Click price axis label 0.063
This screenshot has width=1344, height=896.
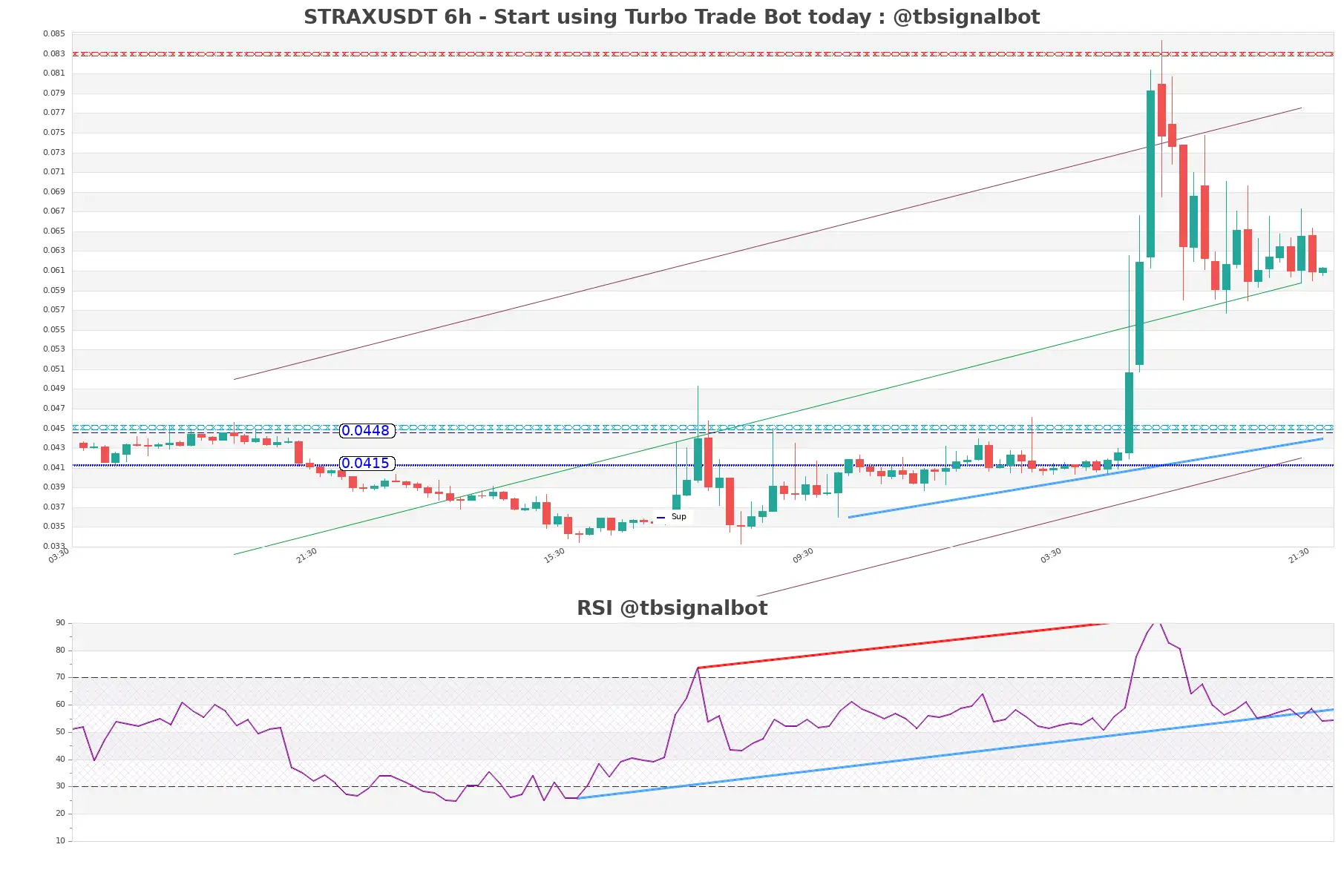pyautogui.click(x=53, y=251)
